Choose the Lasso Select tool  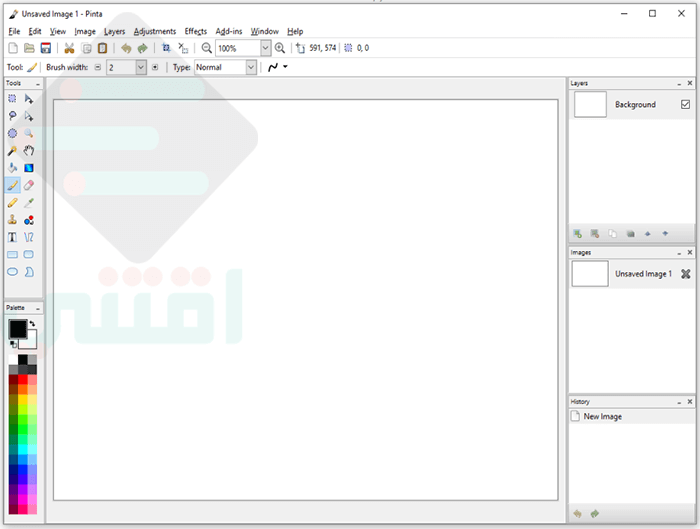(12, 116)
